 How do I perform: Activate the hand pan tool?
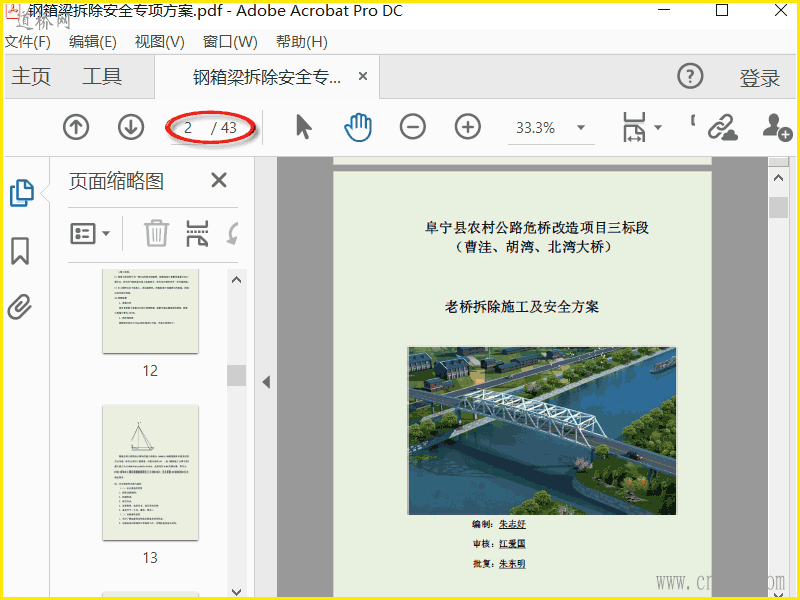click(x=358, y=127)
